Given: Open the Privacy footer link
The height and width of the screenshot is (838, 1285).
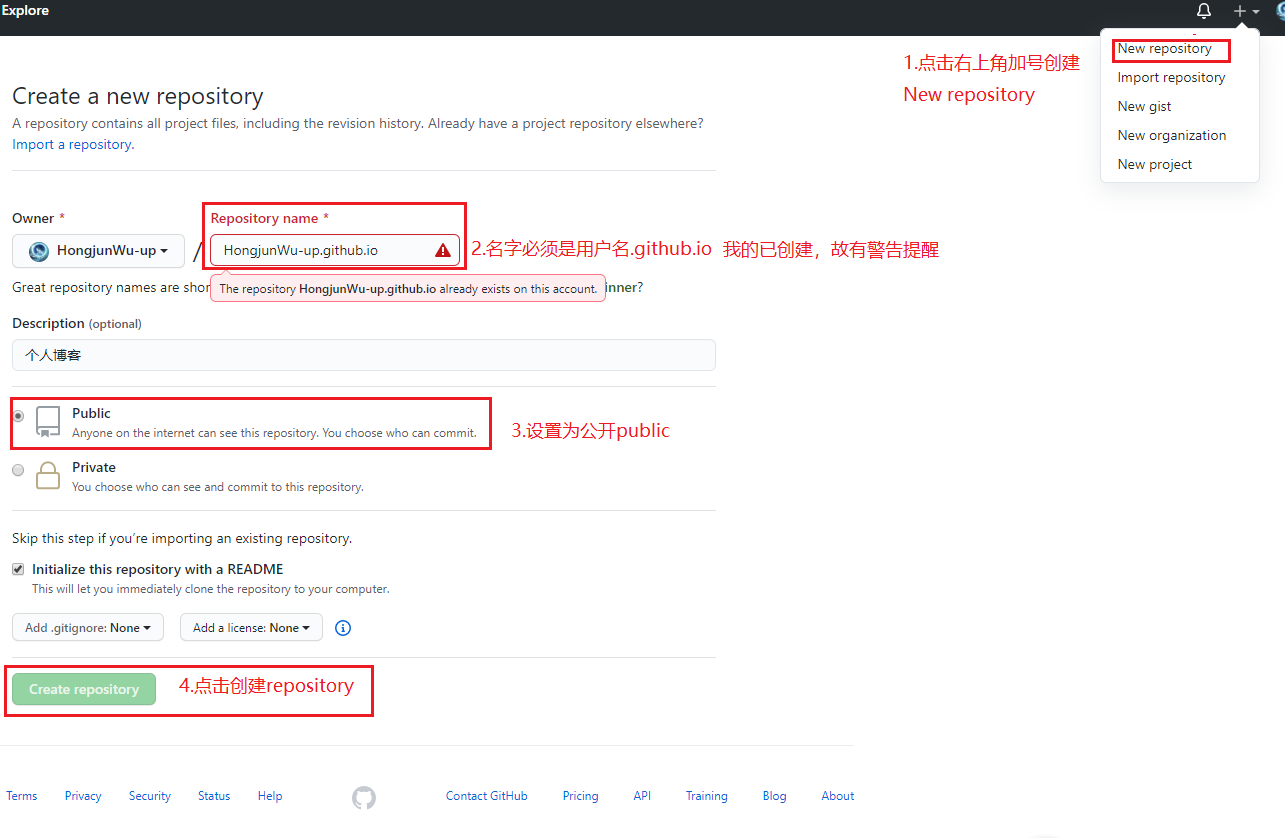Looking at the screenshot, I should click(x=83, y=796).
